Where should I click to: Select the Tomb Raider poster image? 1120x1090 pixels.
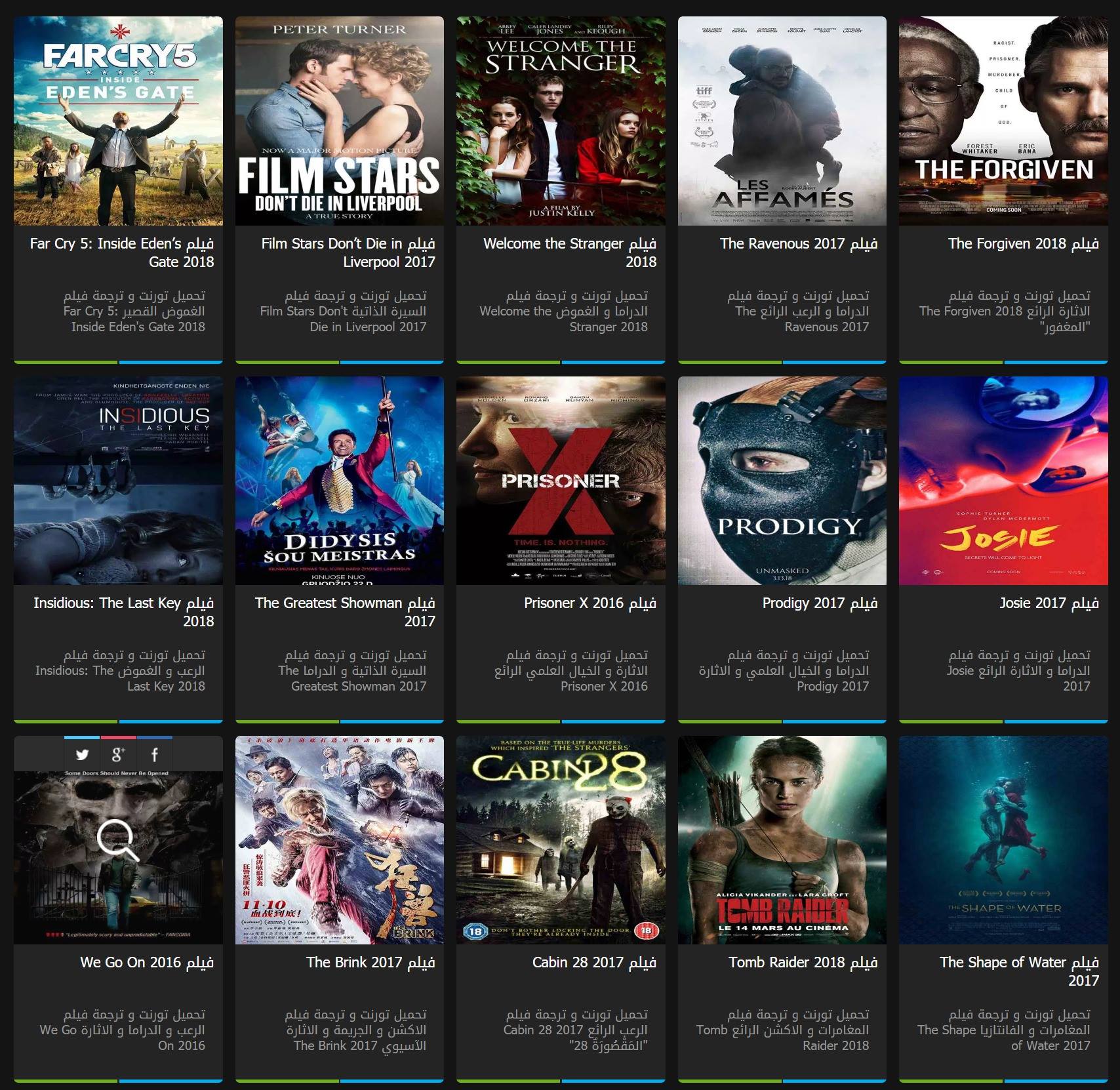(782, 840)
